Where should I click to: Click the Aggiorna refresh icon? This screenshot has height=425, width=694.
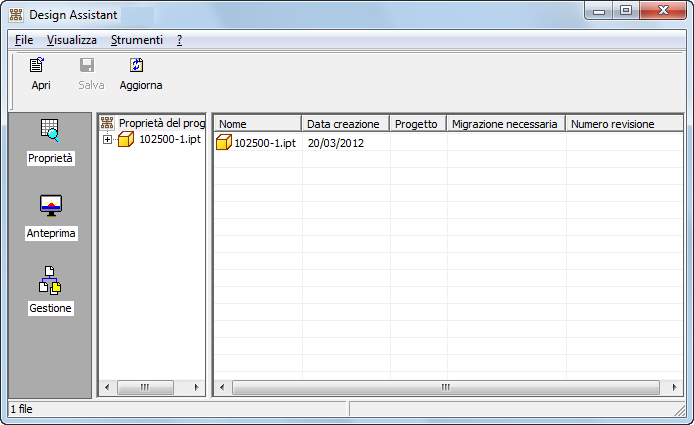click(x=136, y=65)
